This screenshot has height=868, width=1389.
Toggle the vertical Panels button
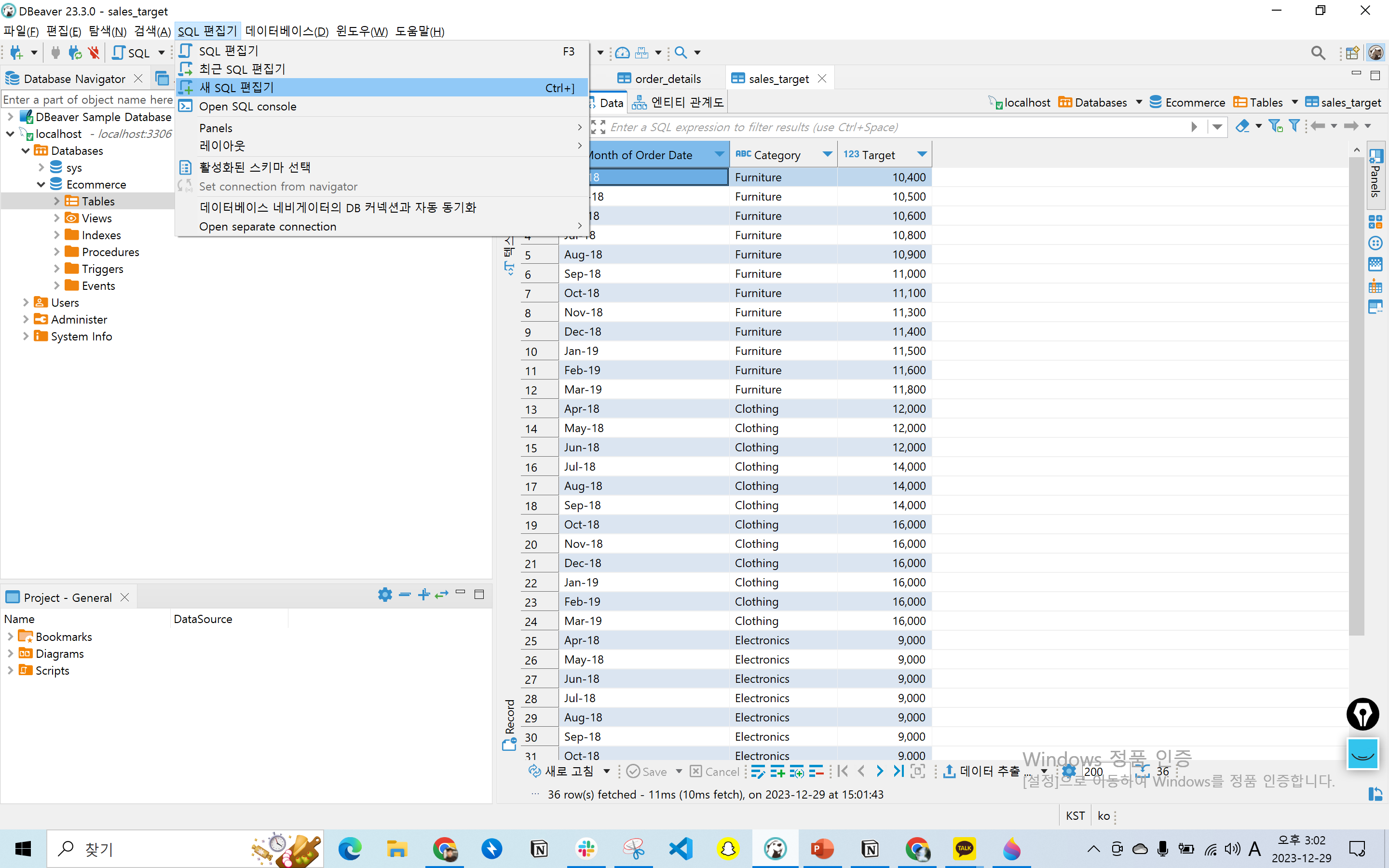click(1376, 175)
